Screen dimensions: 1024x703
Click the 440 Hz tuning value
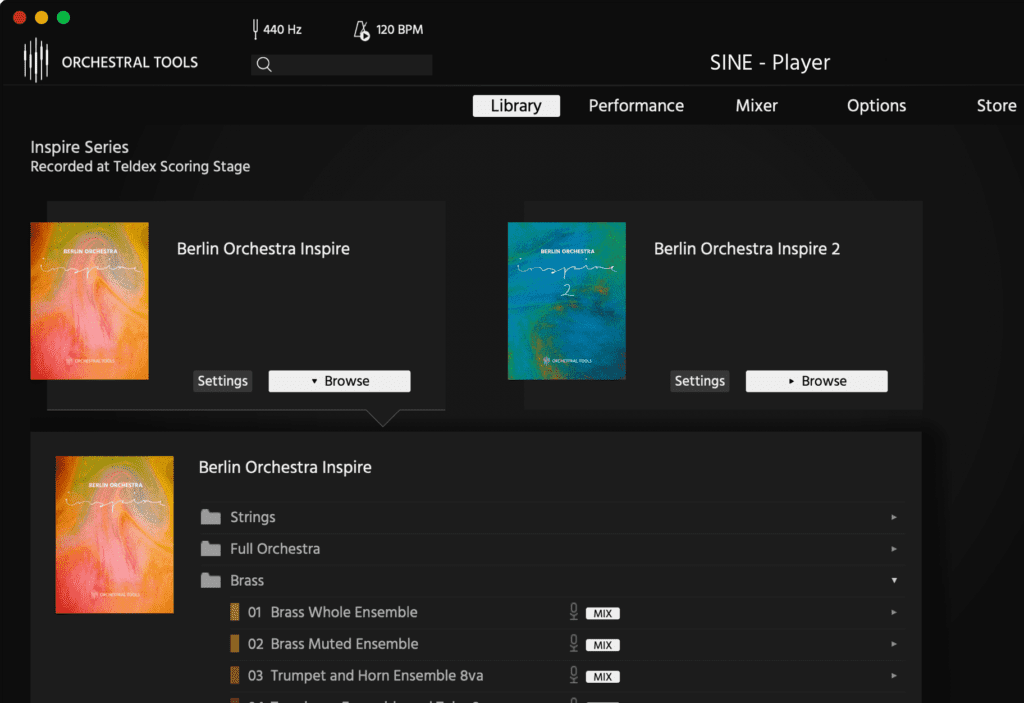[x=282, y=30]
